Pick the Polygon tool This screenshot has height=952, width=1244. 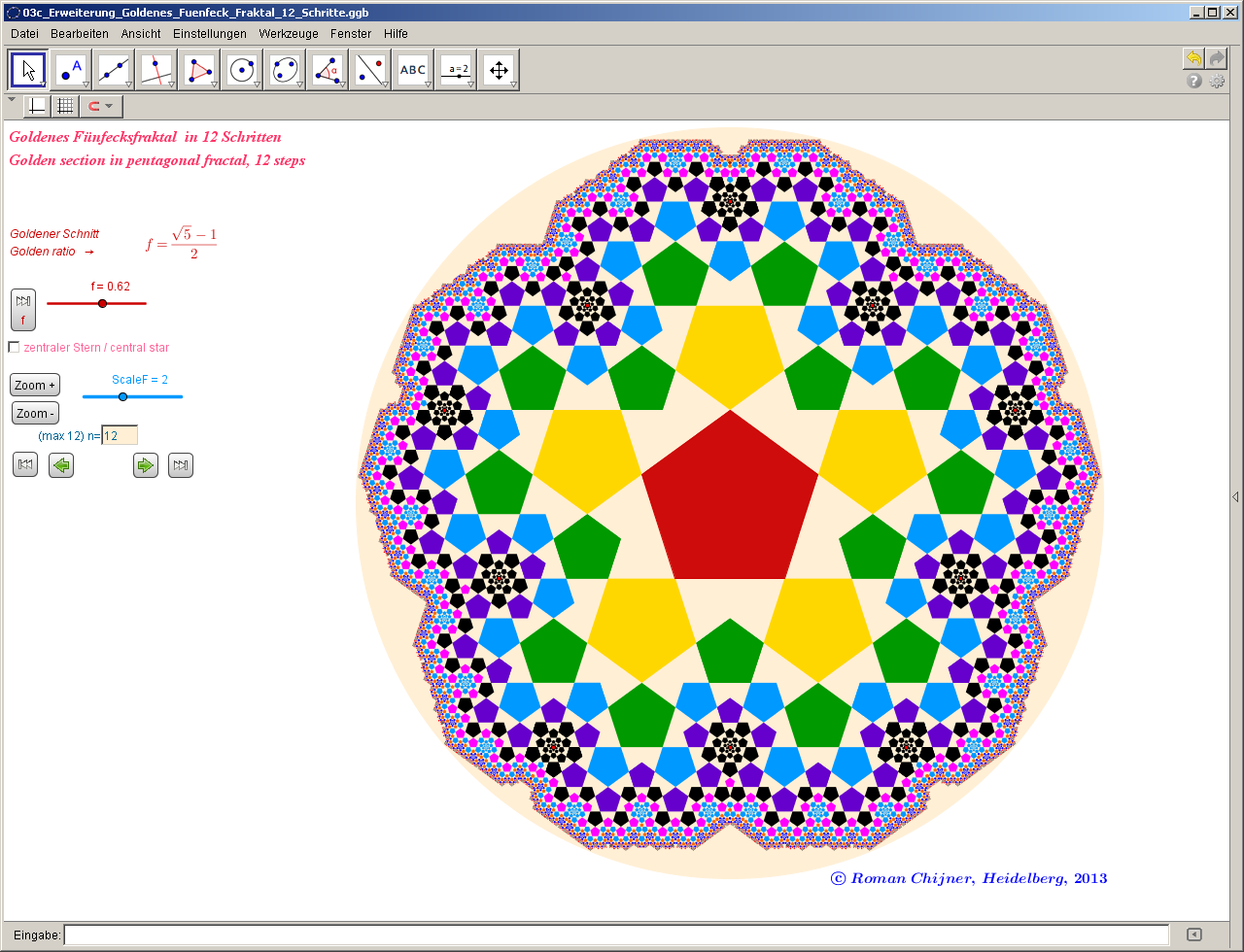[x=199, y=70]
